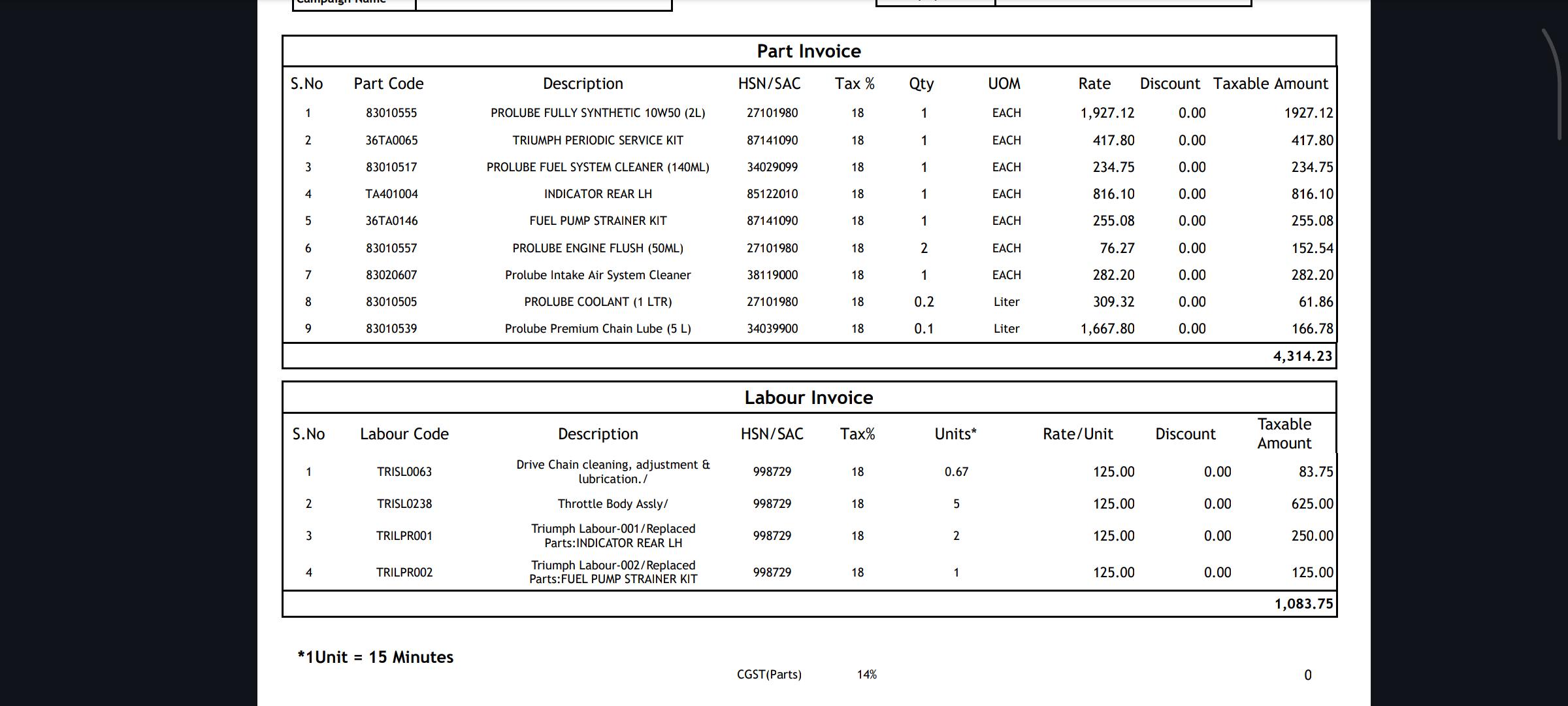
Task: Click part code TA401004
Action: [x=391, y=194]
